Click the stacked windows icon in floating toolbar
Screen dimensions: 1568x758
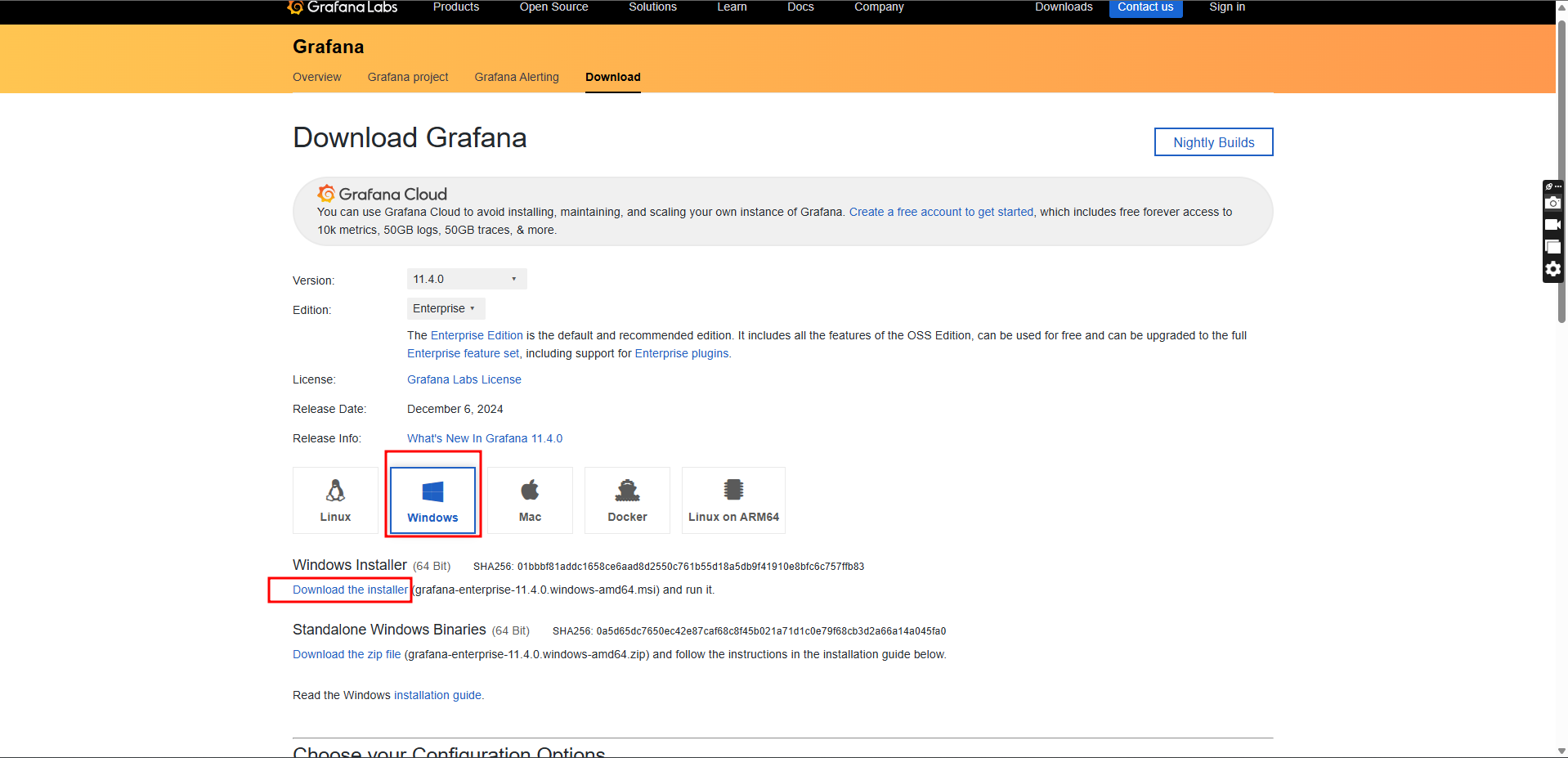(x=1552, y=247)
